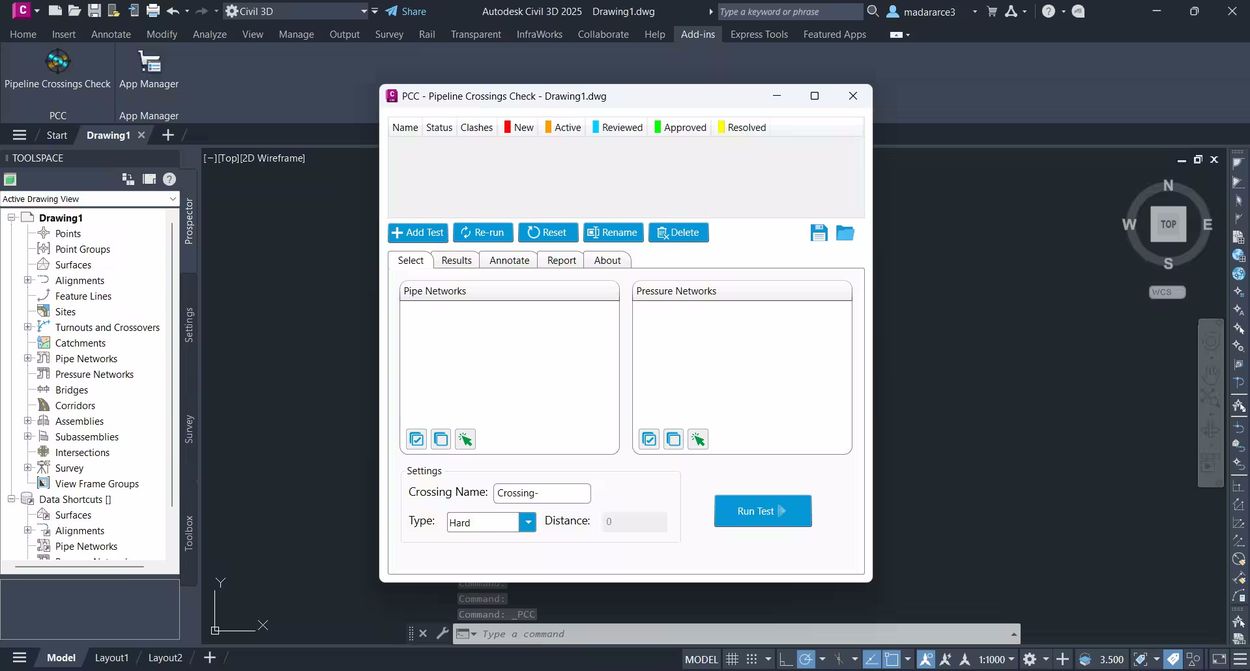Toggle polar tracking in status bar

(806, 660)
